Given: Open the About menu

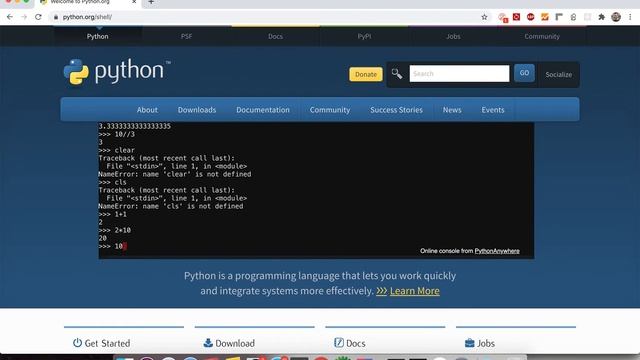Looking at the screenshot, I should coord(147,110).
